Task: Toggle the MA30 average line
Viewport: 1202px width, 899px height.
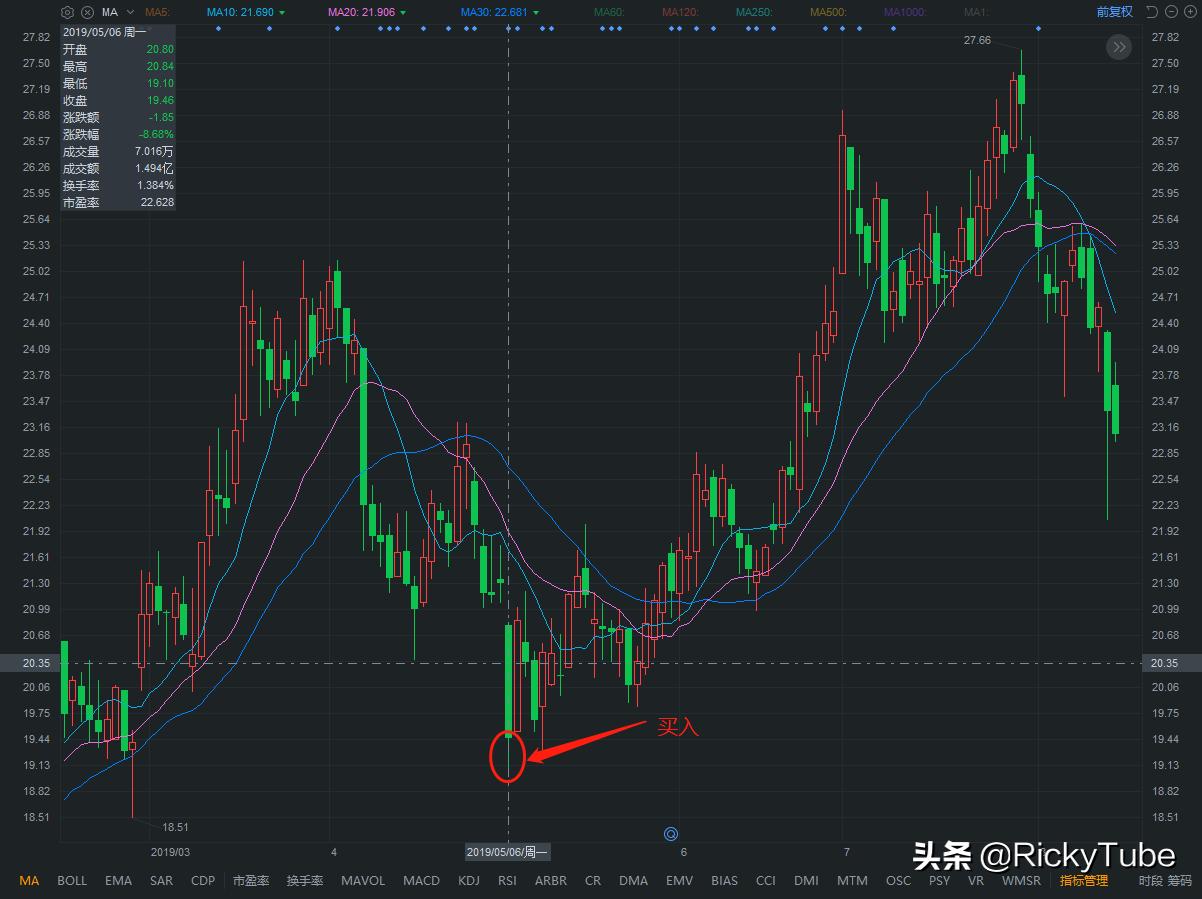Action: coord(500,12)
